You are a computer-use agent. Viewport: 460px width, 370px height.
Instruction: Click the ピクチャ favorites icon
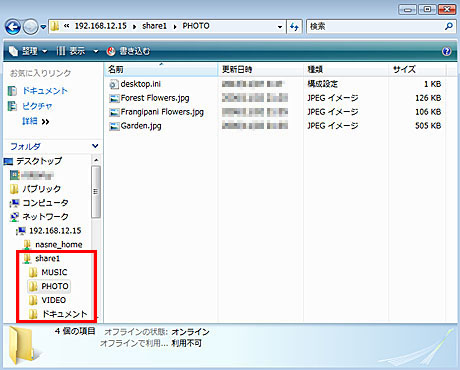point(12,106)
